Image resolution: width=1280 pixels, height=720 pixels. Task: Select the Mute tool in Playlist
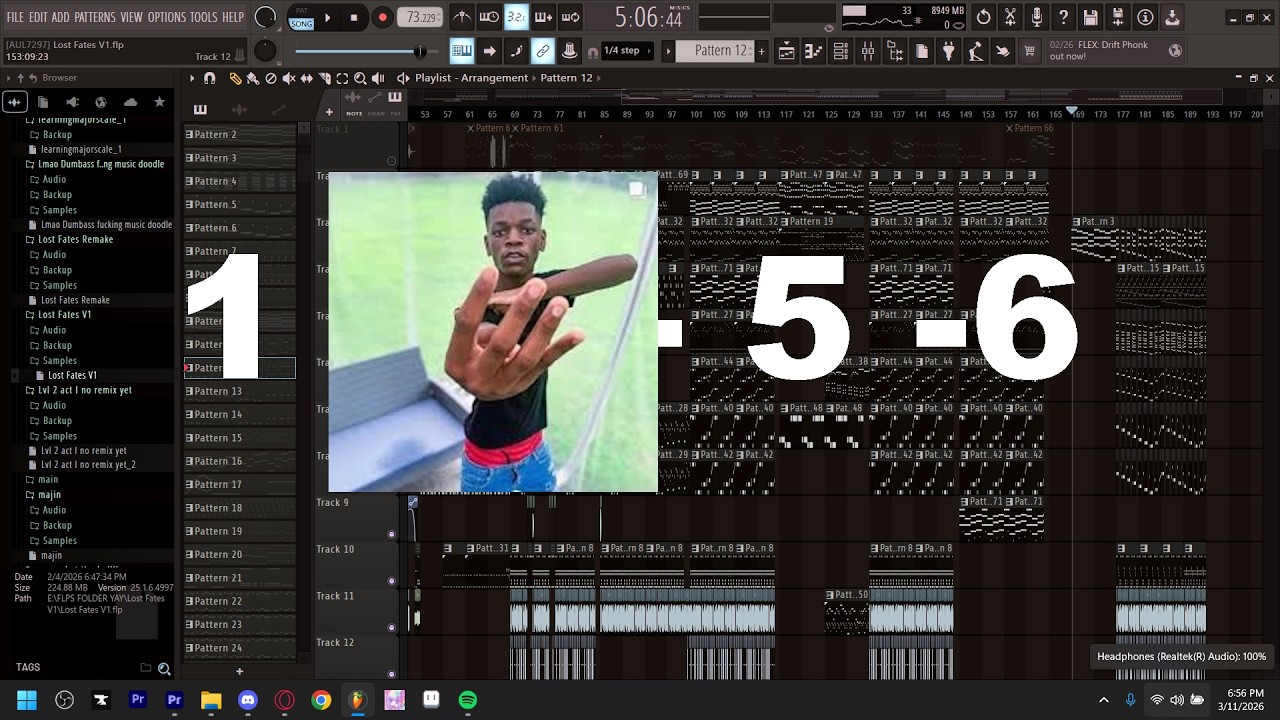click(x=289, y=78)
